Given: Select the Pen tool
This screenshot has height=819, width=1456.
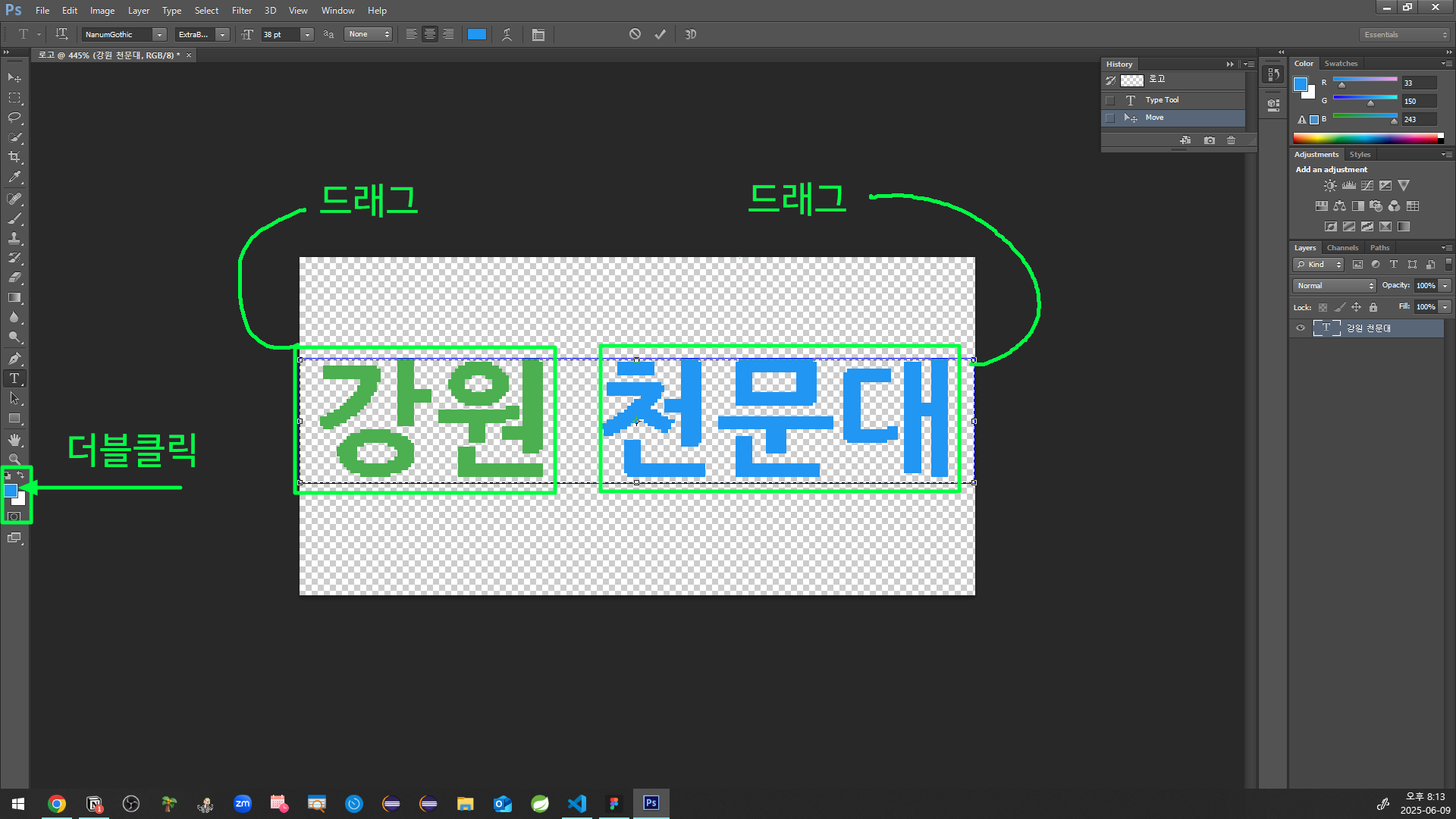Looking at the screenshot, I should pos(14,359).
